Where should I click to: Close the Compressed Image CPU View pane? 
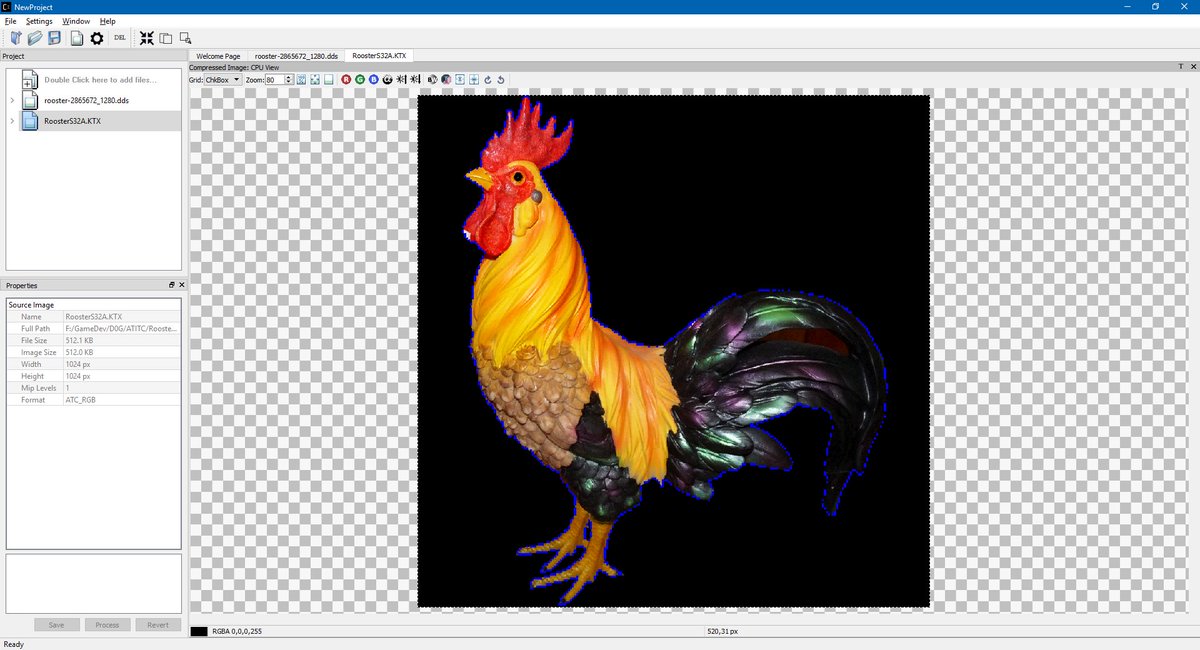1193,66
